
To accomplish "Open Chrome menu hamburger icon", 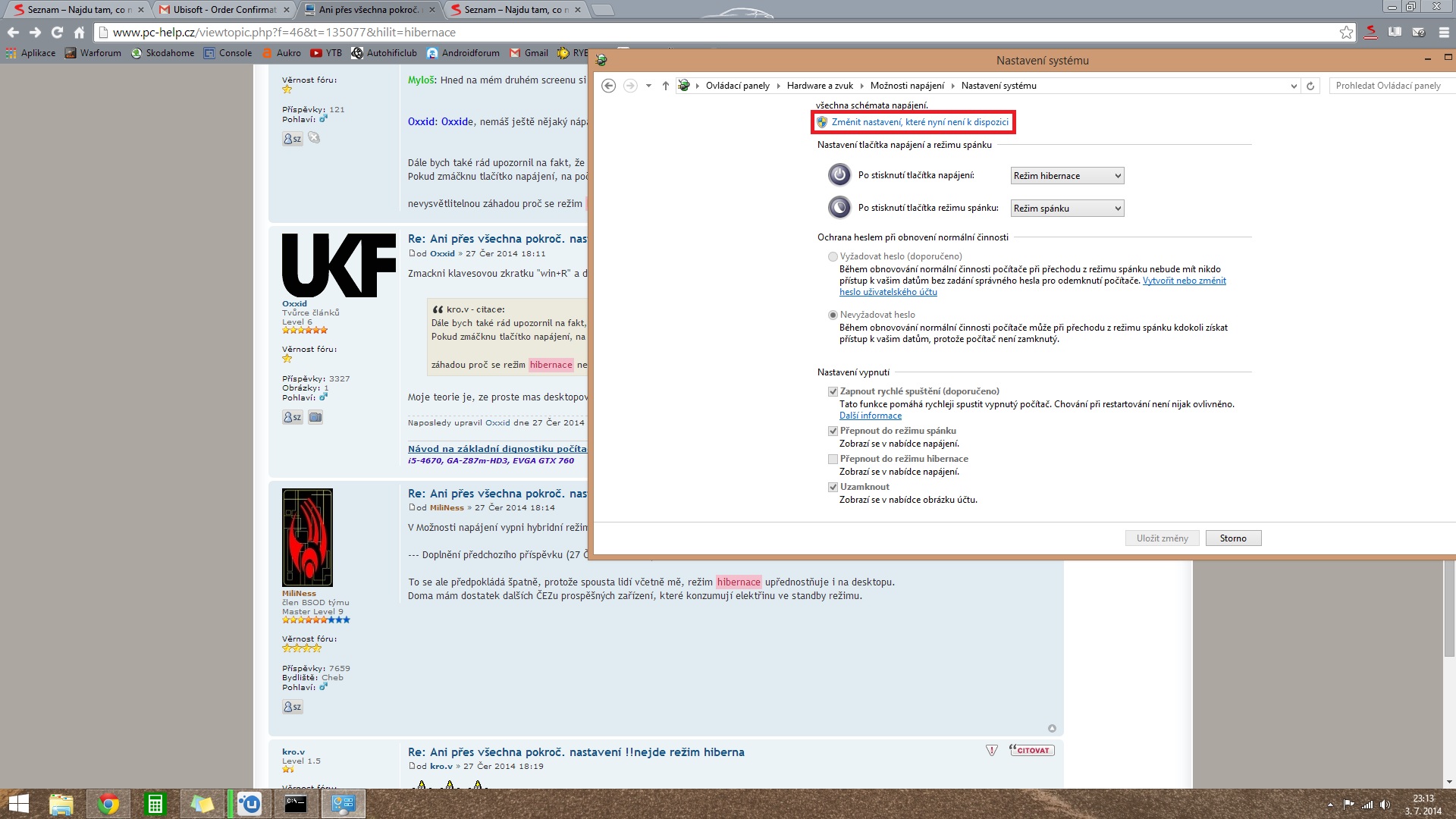I will (x=1444, y=33).
